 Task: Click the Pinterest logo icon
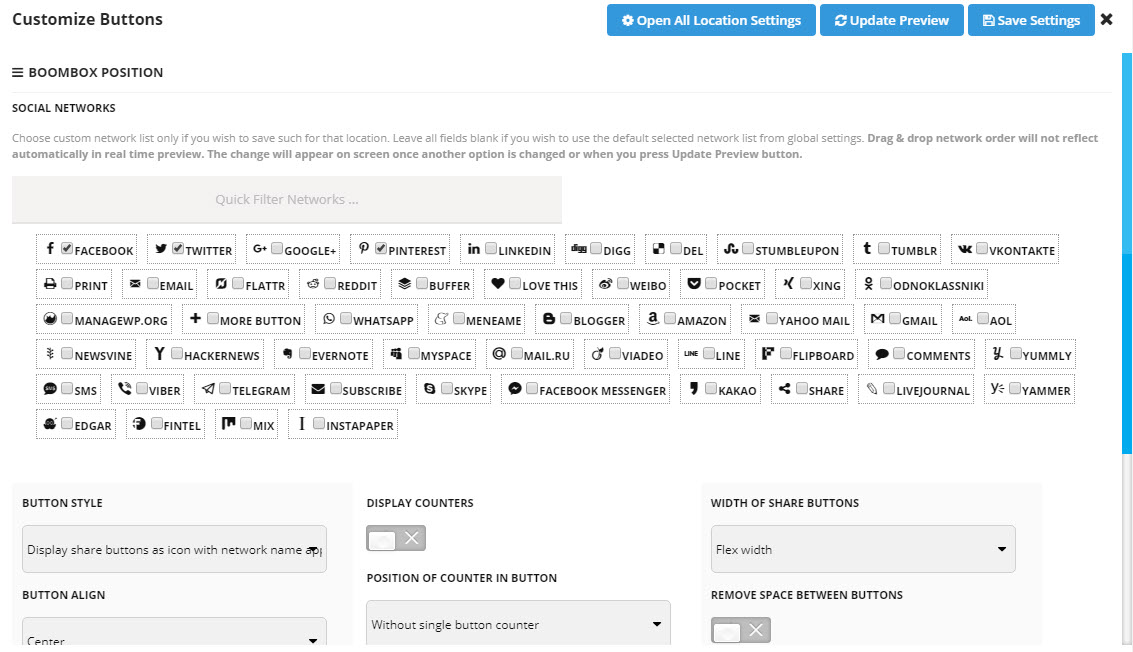363,249
